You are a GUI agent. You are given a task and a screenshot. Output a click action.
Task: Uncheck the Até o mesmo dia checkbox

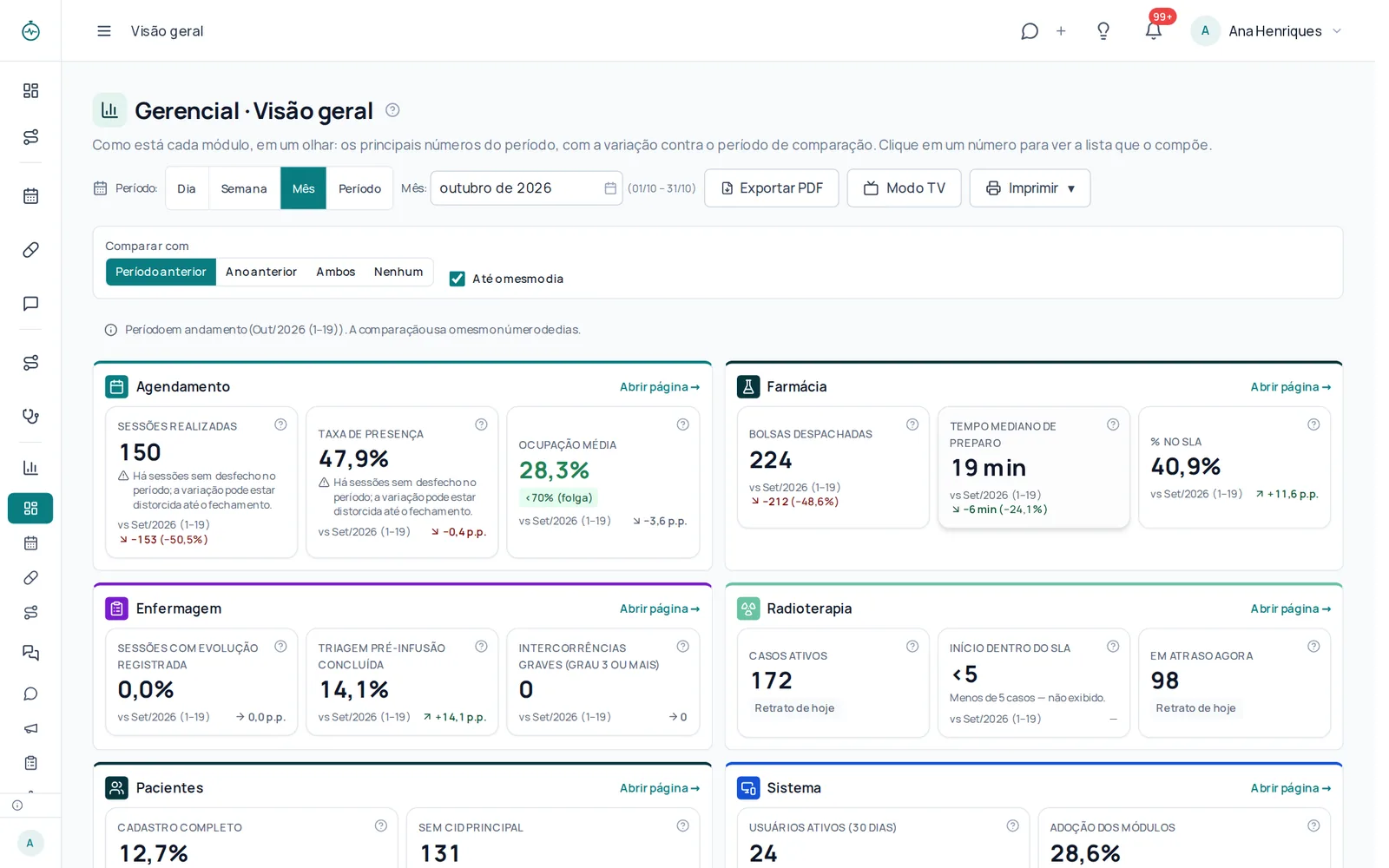point(457,279)
